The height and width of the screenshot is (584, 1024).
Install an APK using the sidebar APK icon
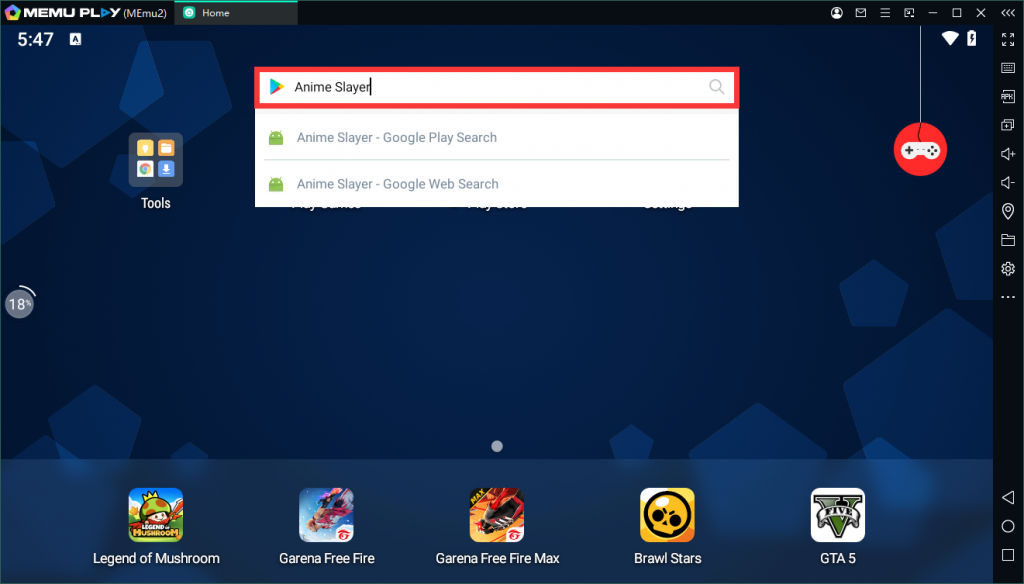(x=1008, y=96)
